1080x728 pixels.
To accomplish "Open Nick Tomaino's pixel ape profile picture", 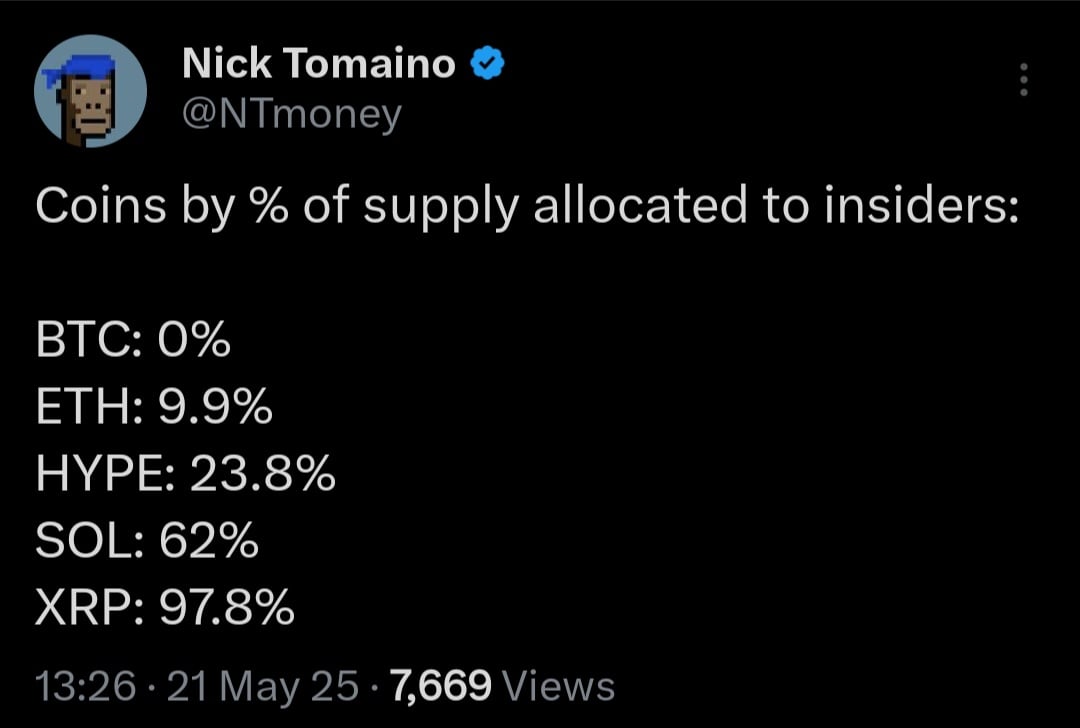I will pos(90,91).
